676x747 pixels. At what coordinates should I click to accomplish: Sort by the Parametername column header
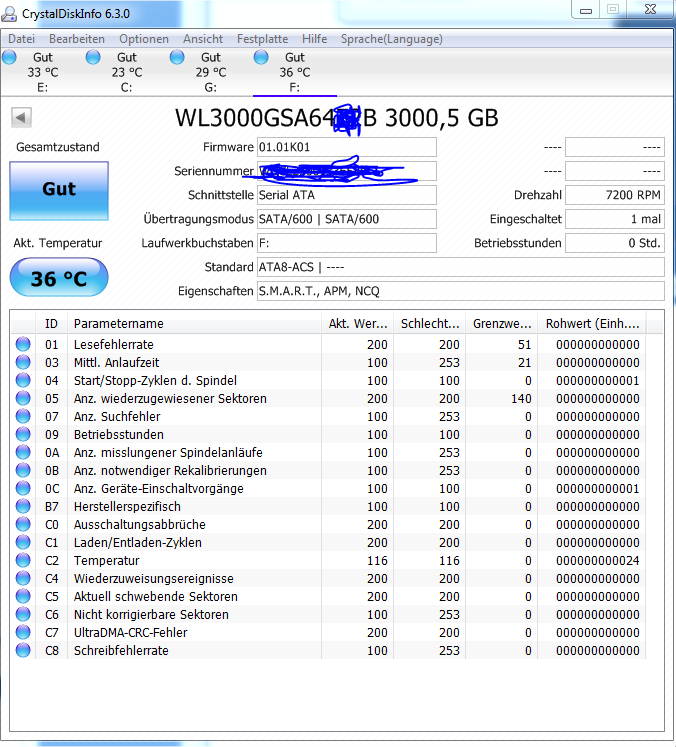(194, 323)
